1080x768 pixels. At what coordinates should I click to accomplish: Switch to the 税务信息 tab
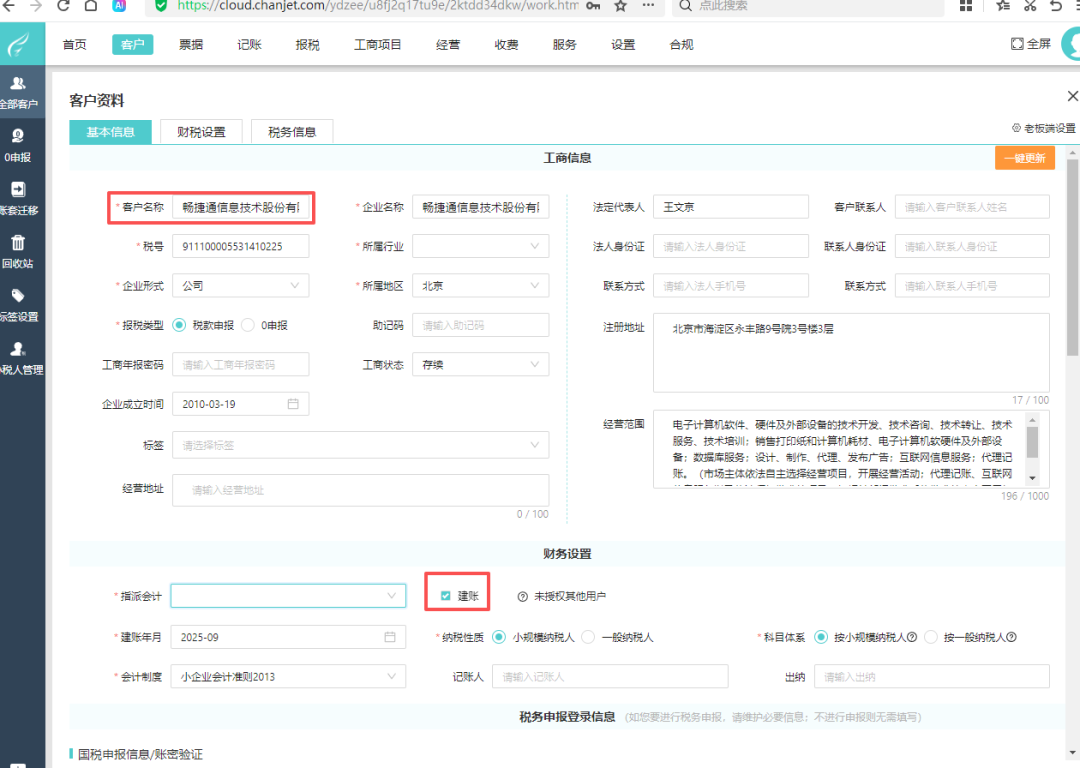pos(292,132)
